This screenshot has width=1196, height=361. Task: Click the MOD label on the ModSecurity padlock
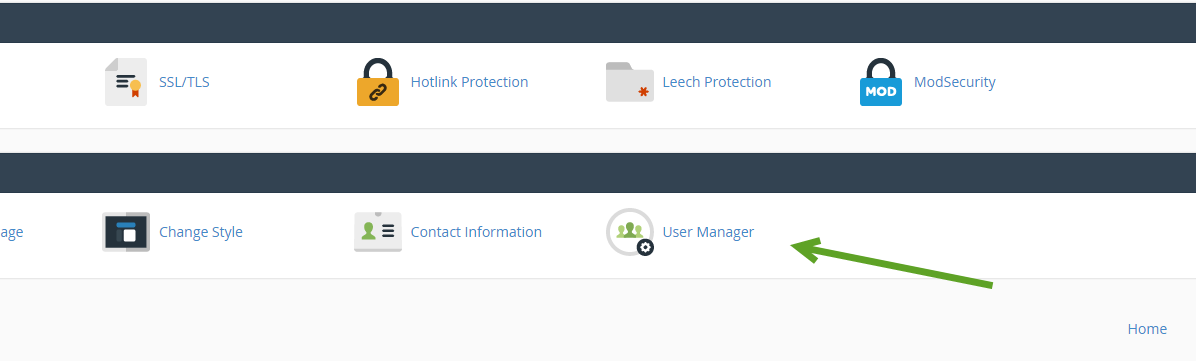[881, 92]
